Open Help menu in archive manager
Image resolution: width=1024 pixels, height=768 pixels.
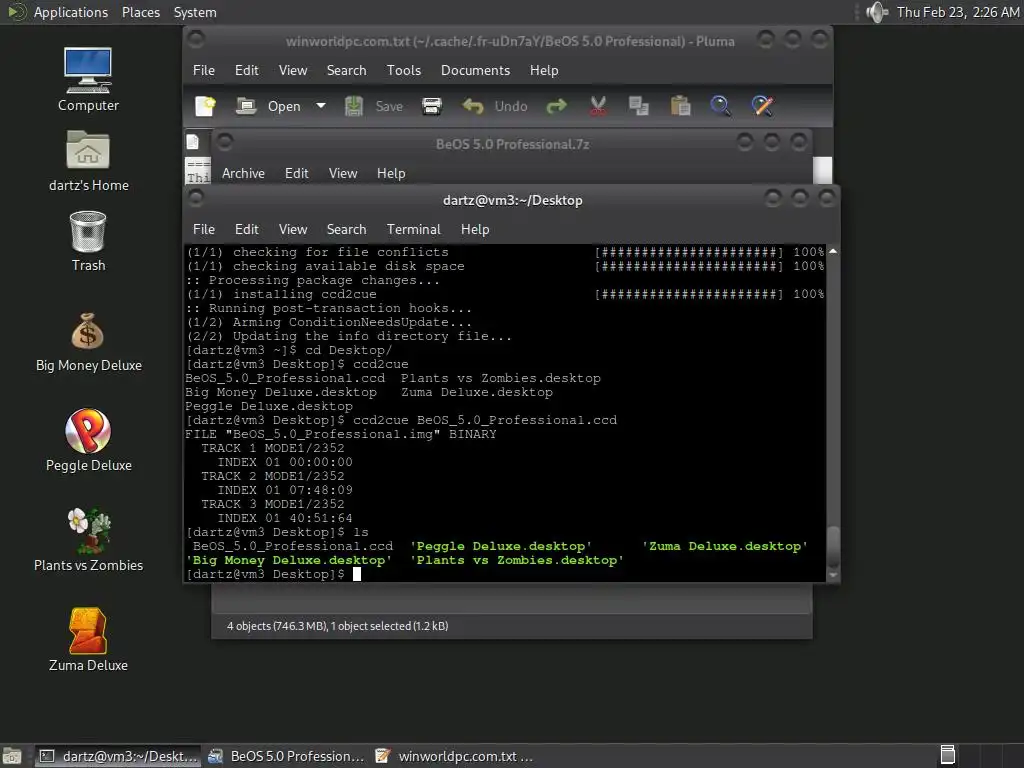tap(391, 173)
